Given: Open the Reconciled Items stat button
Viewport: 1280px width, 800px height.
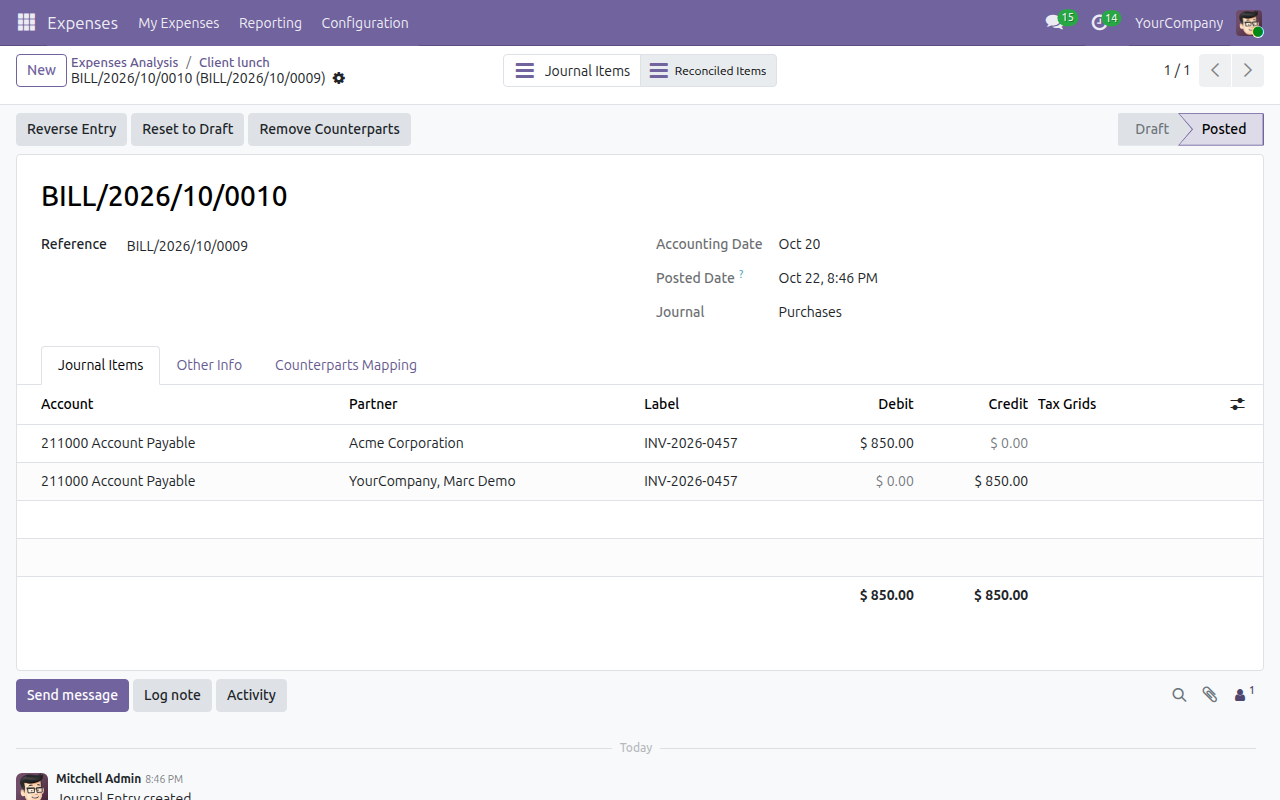Looking at the screenshot, I should coord(708,71).
